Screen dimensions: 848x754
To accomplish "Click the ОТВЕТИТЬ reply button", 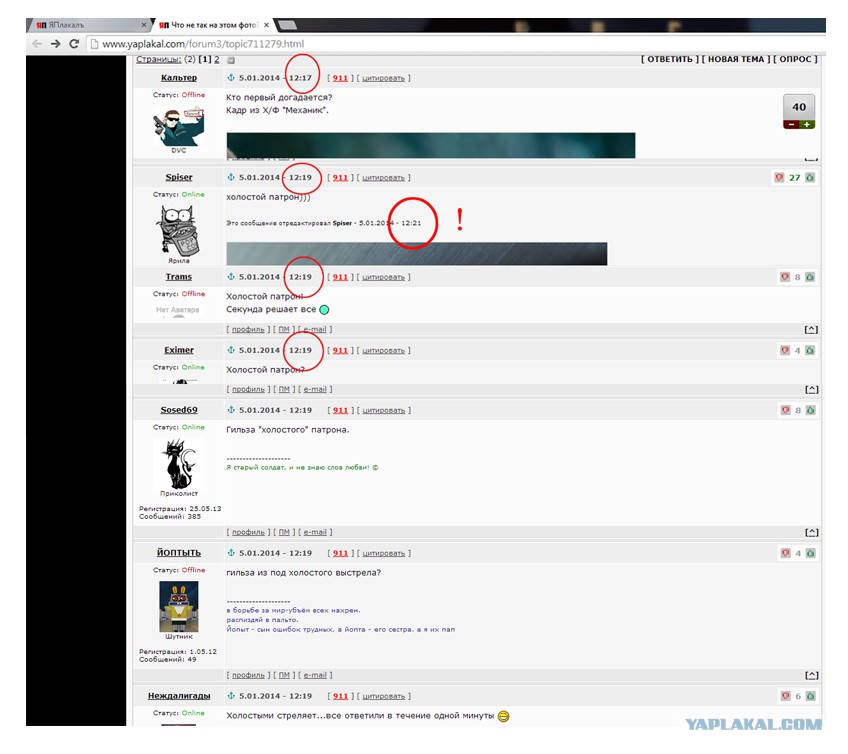I will point(670,59).
